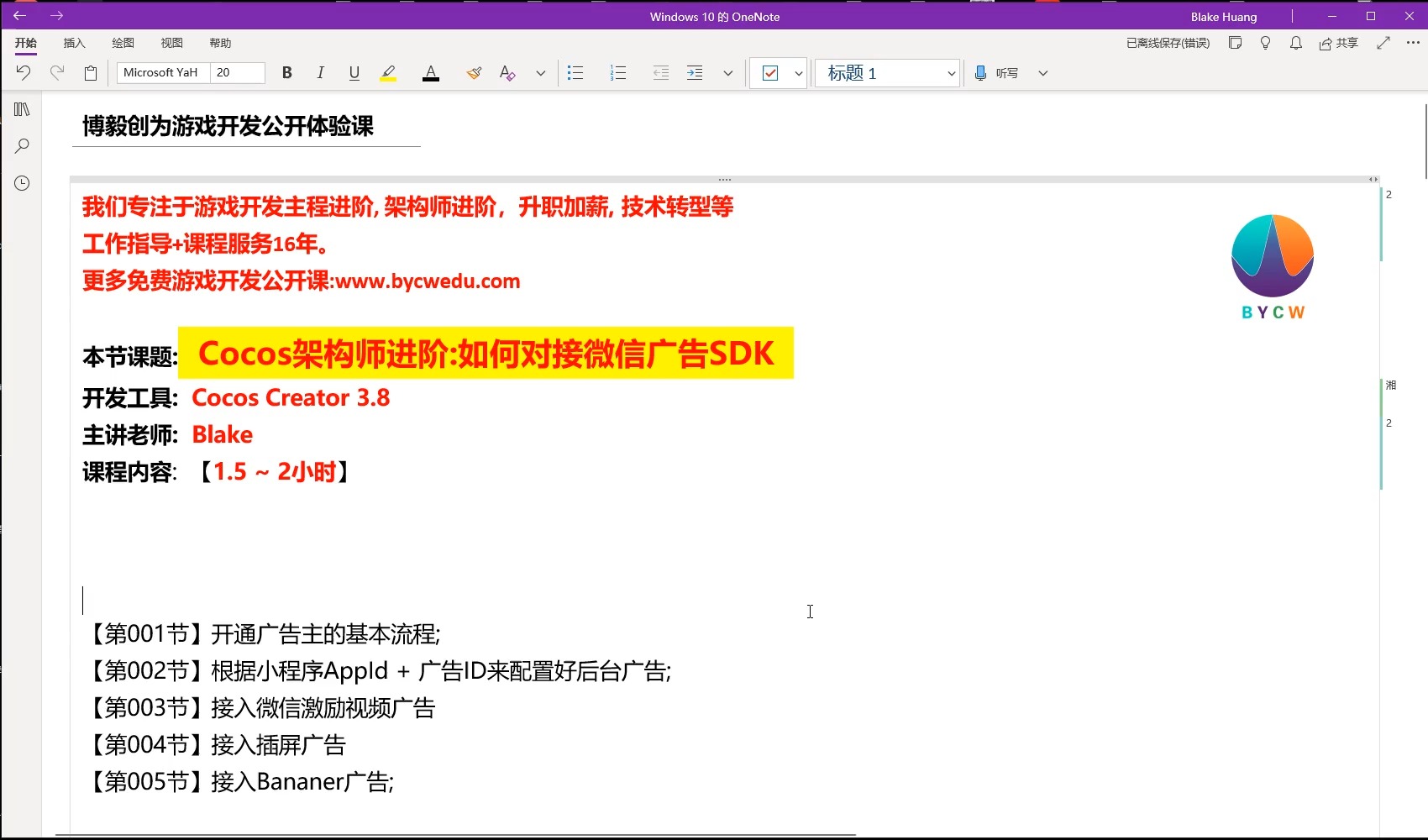Toggle underline formatting
This screenshot has width=1428, height=840.
(x=354, y=73)
